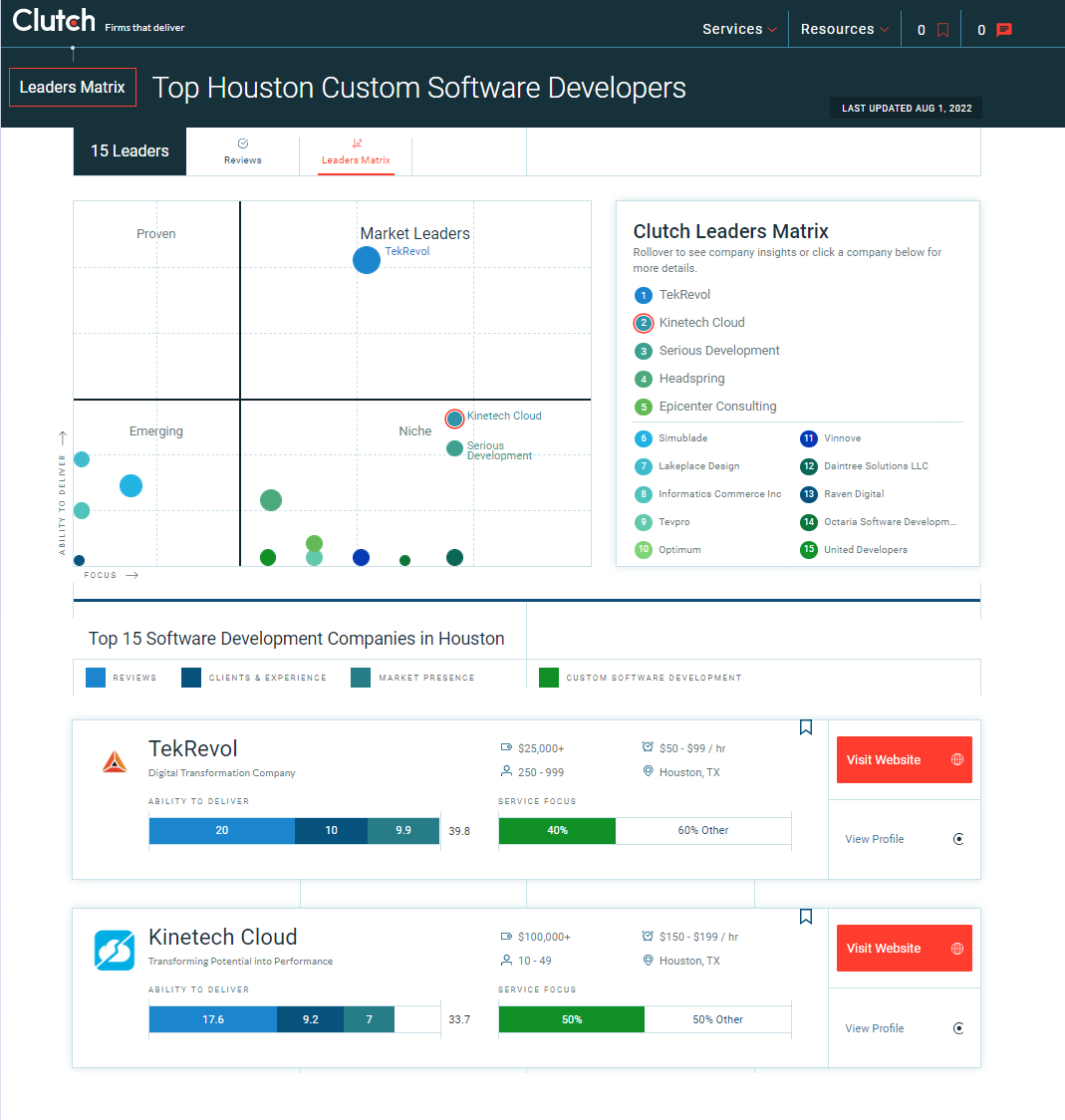Click number 10 Optimum legend icon
Viewport: 1065px width, 1120px height.
644,550
